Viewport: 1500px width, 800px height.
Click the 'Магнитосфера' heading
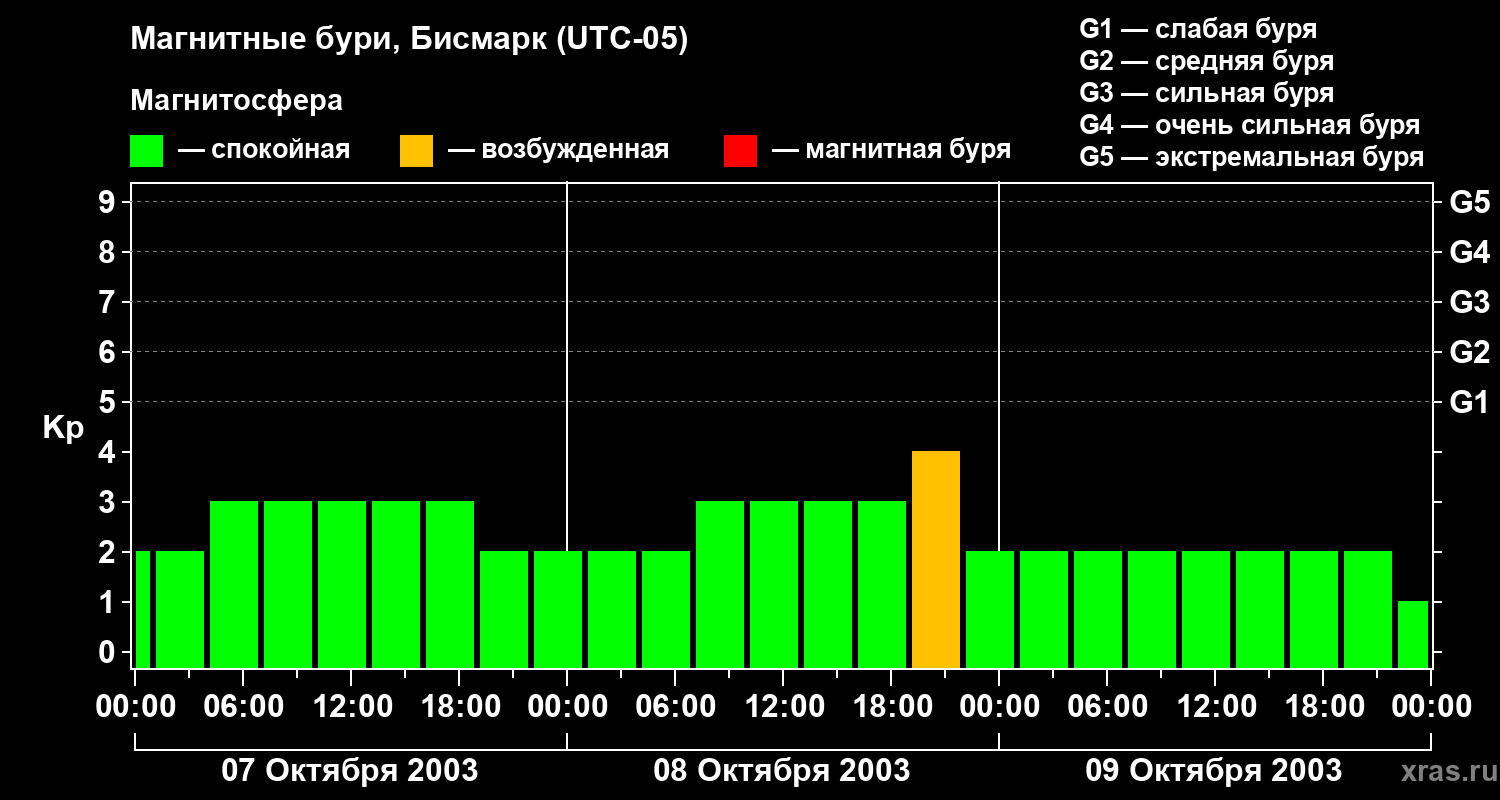coord(236,101)
